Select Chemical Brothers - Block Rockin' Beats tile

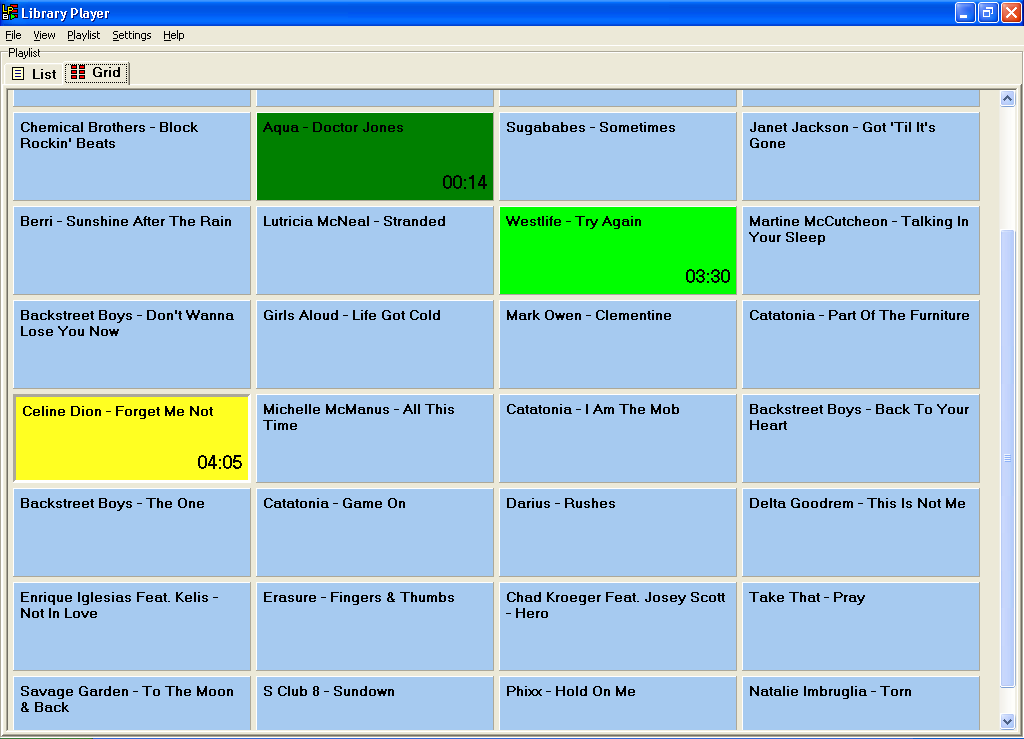(132, 157)
